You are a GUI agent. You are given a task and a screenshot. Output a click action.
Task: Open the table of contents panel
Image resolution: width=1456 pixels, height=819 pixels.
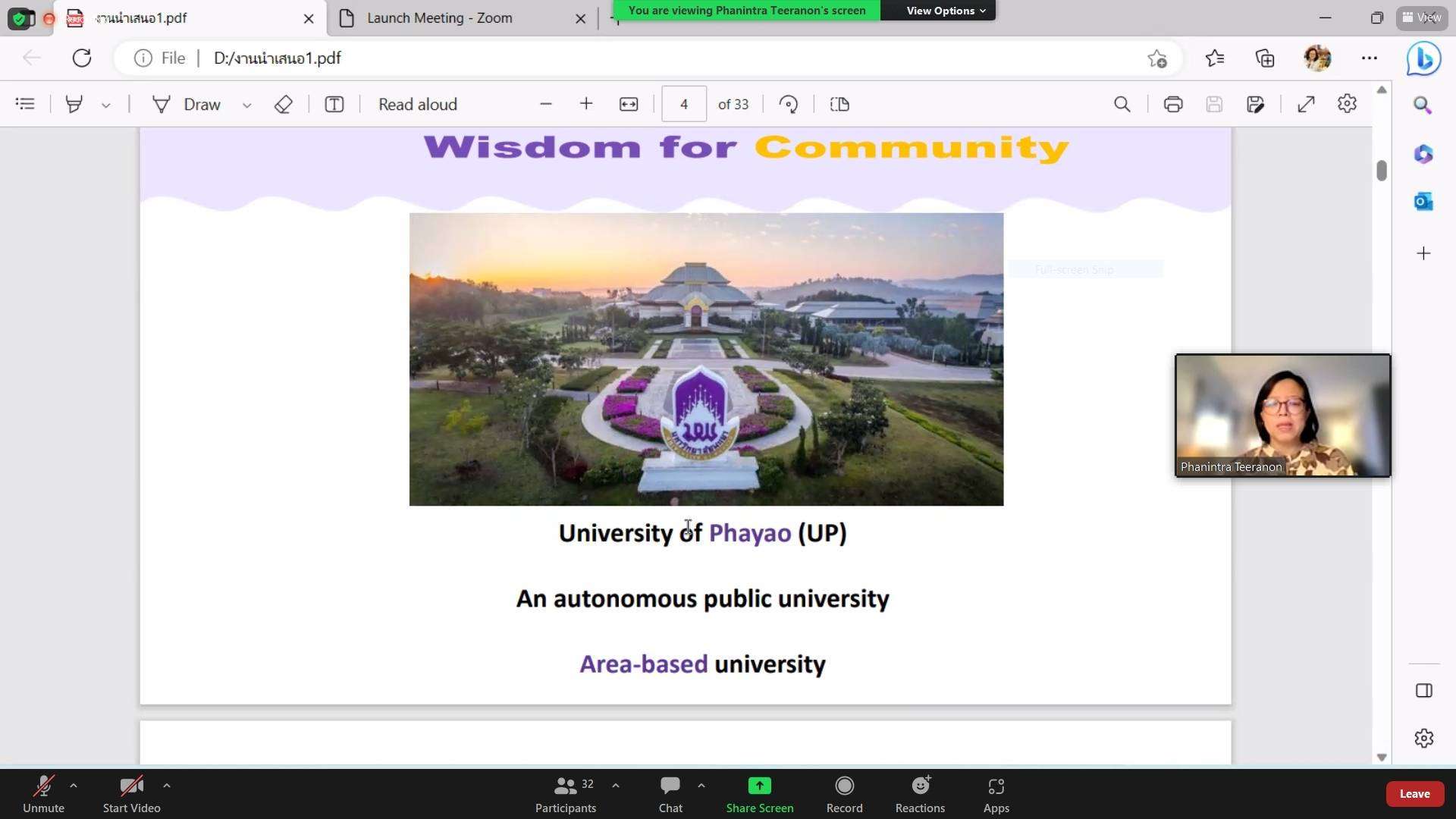pyautogui.click(x=25, y=104)
